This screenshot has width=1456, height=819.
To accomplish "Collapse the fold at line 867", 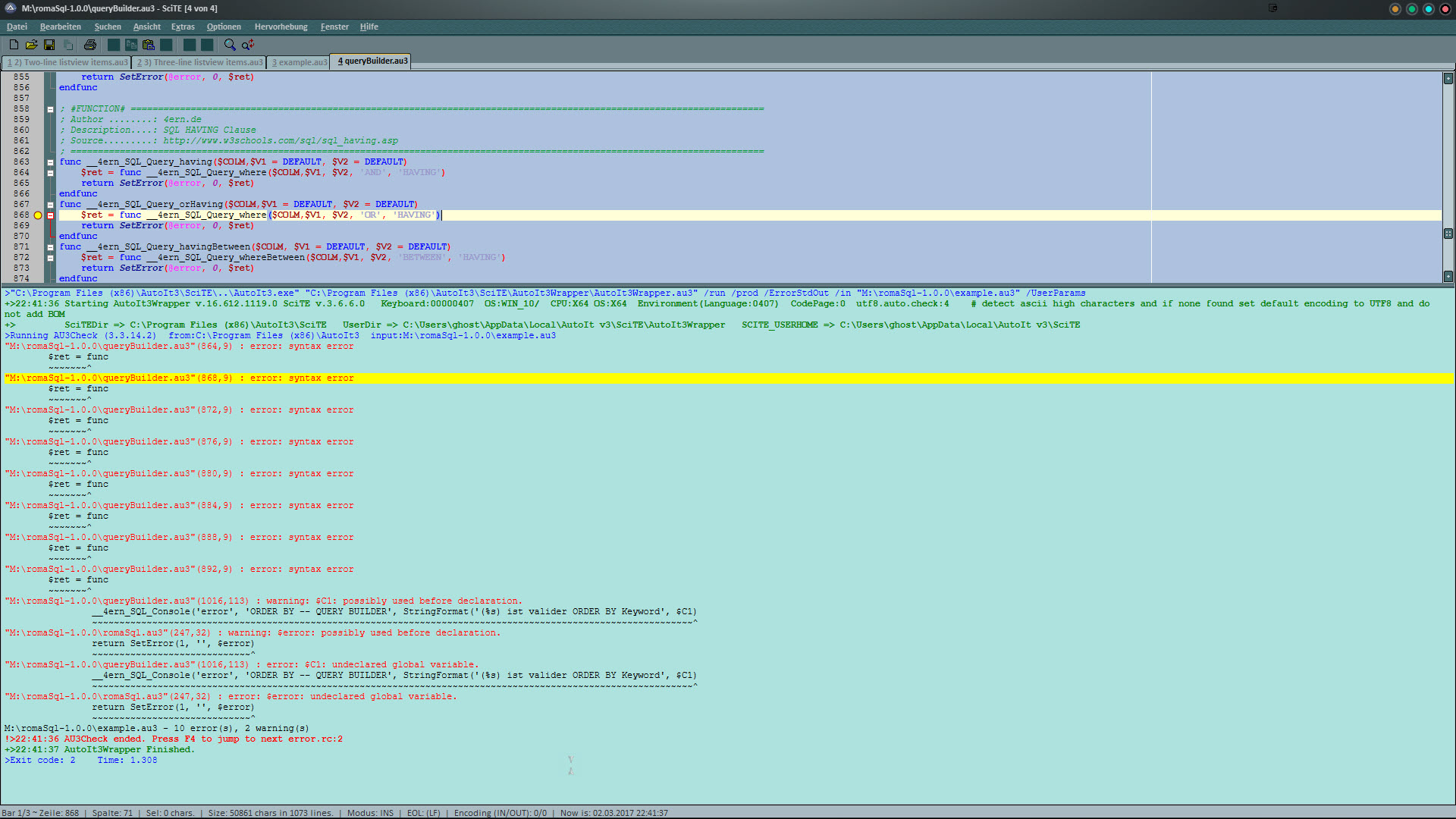I will (x=51, y=205).
